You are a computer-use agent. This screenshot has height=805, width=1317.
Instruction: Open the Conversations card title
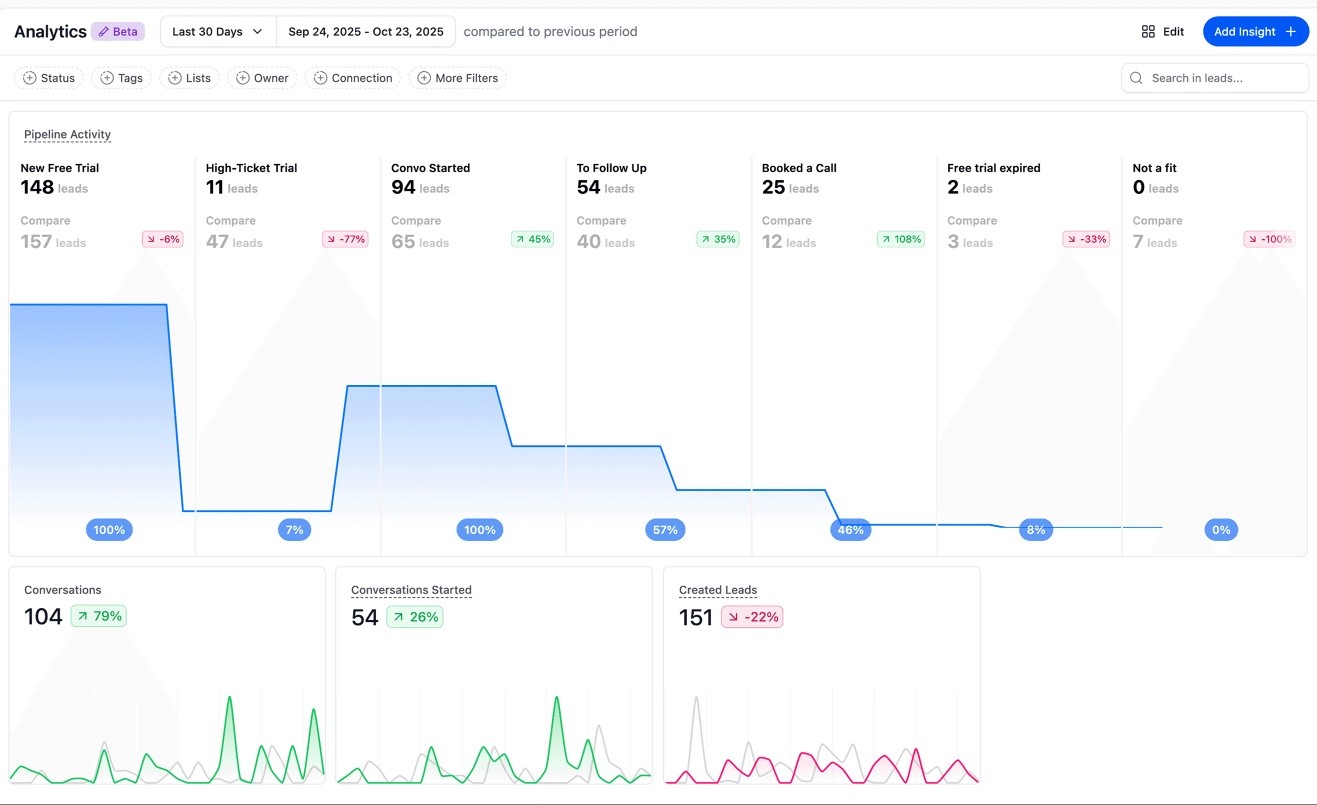[x=63, y=590]
